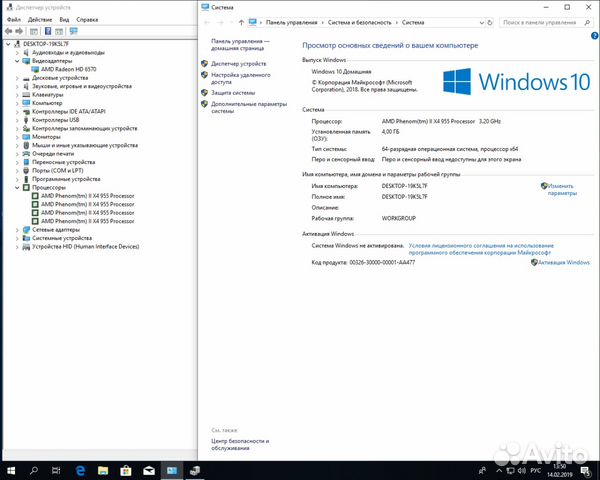Select Мыши и иные указывающие устройства icon
Image resolution: width=600 pixels, height=480 pixels.
[x=26, y=145]
